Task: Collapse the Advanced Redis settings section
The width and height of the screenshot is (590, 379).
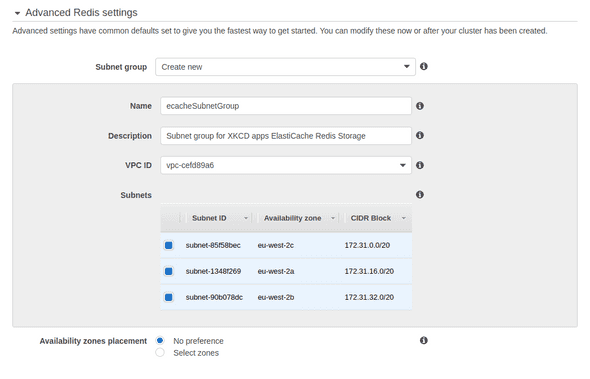Action: click(x=17, y=13)
